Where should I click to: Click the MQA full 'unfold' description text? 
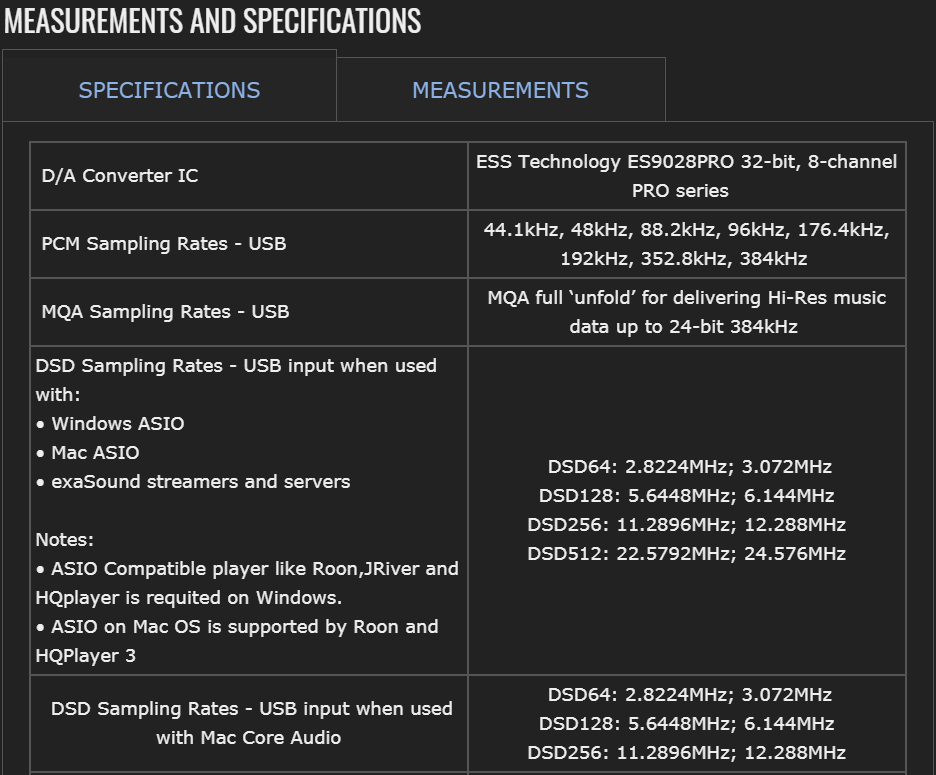pyautogui.click(x=686, y=312)
